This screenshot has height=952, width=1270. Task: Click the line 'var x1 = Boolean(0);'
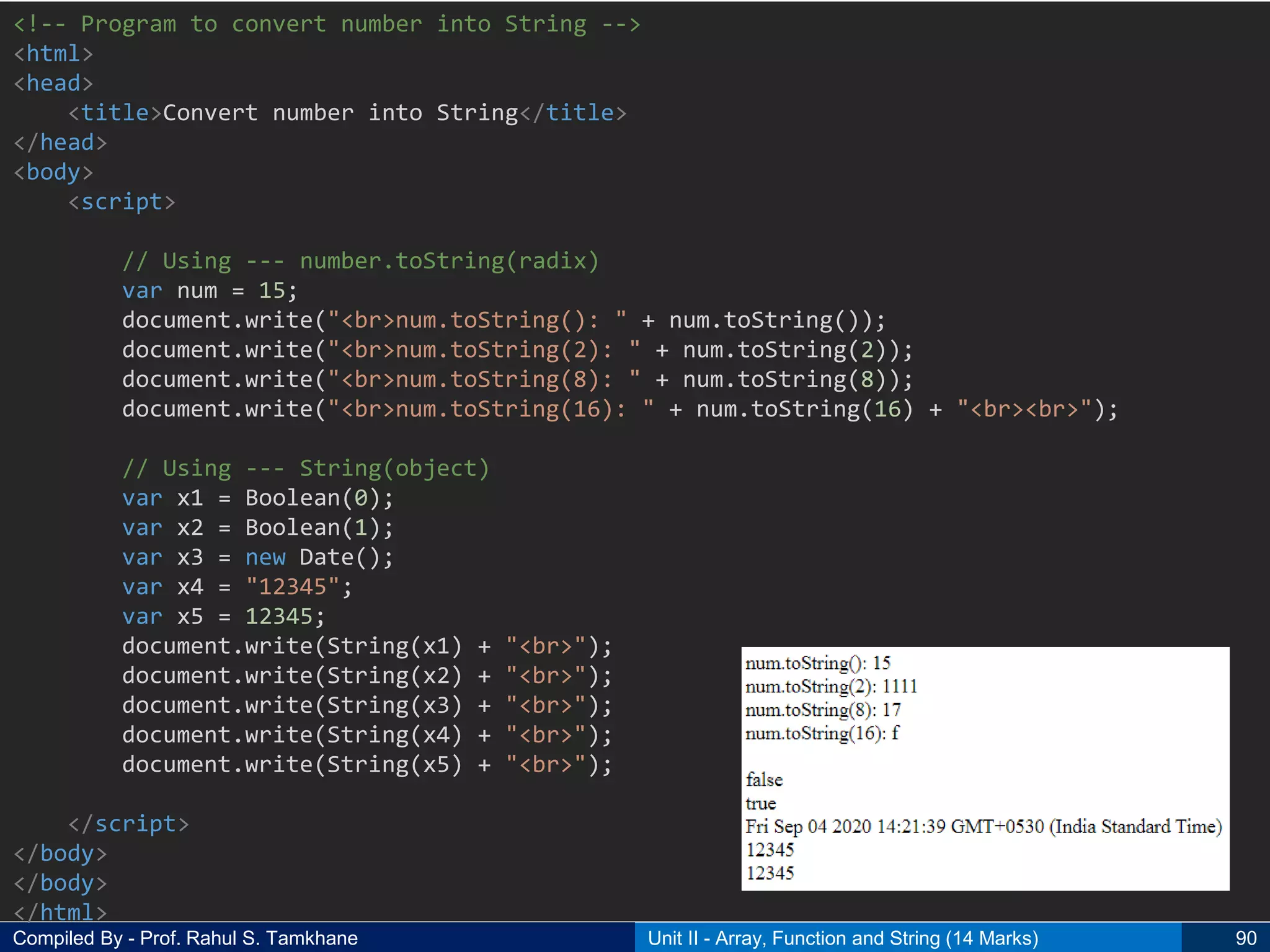[x=258, y=498]
